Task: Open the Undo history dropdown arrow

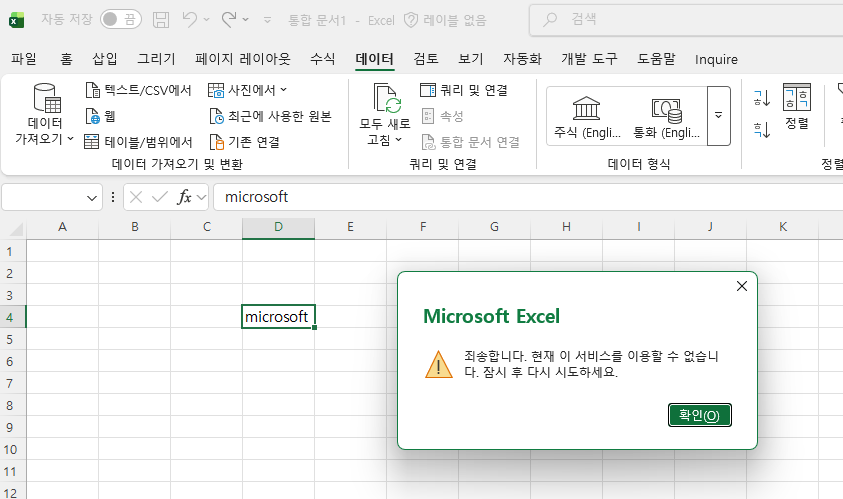Action: [x=206, y=20]
